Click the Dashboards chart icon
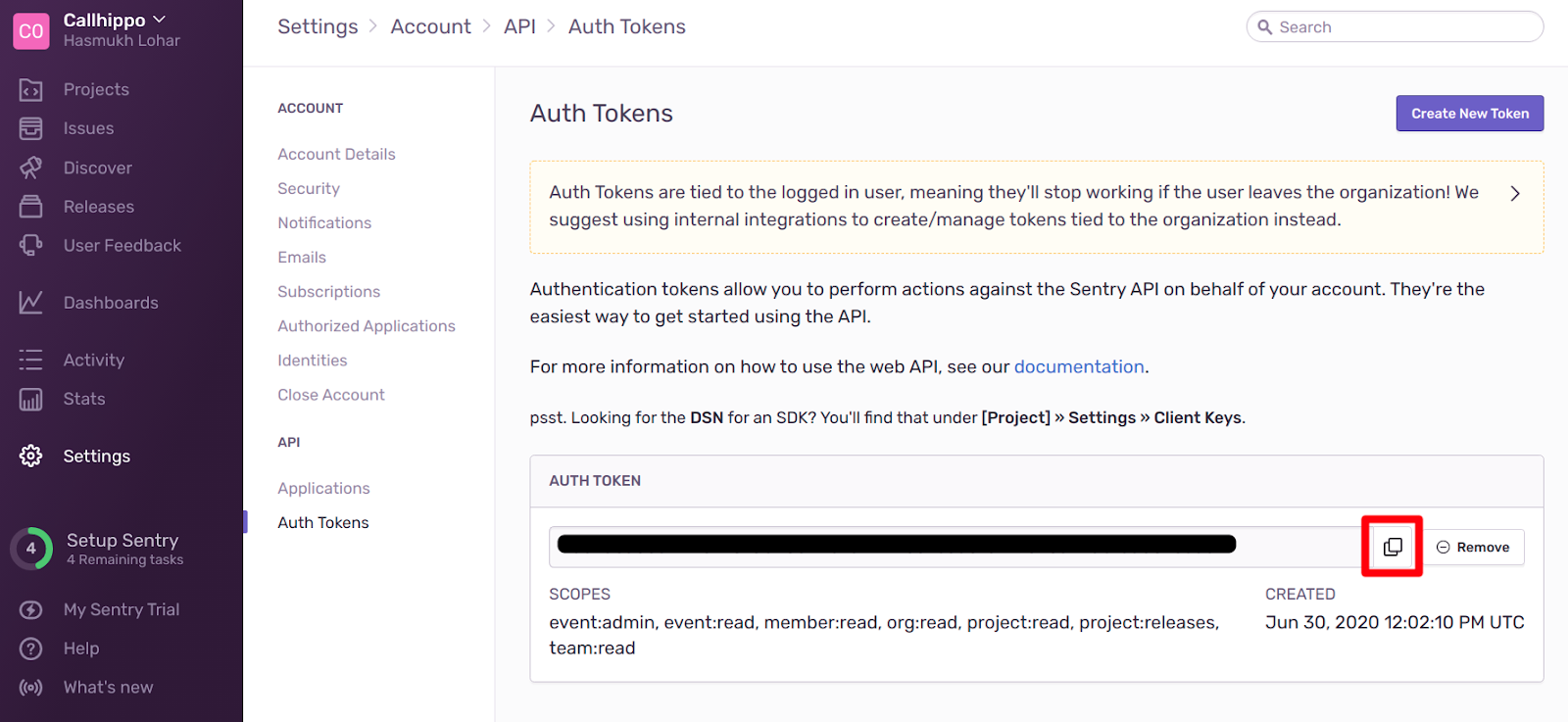The width and height of the screenshot is (1568, 722). click(30, 303)
